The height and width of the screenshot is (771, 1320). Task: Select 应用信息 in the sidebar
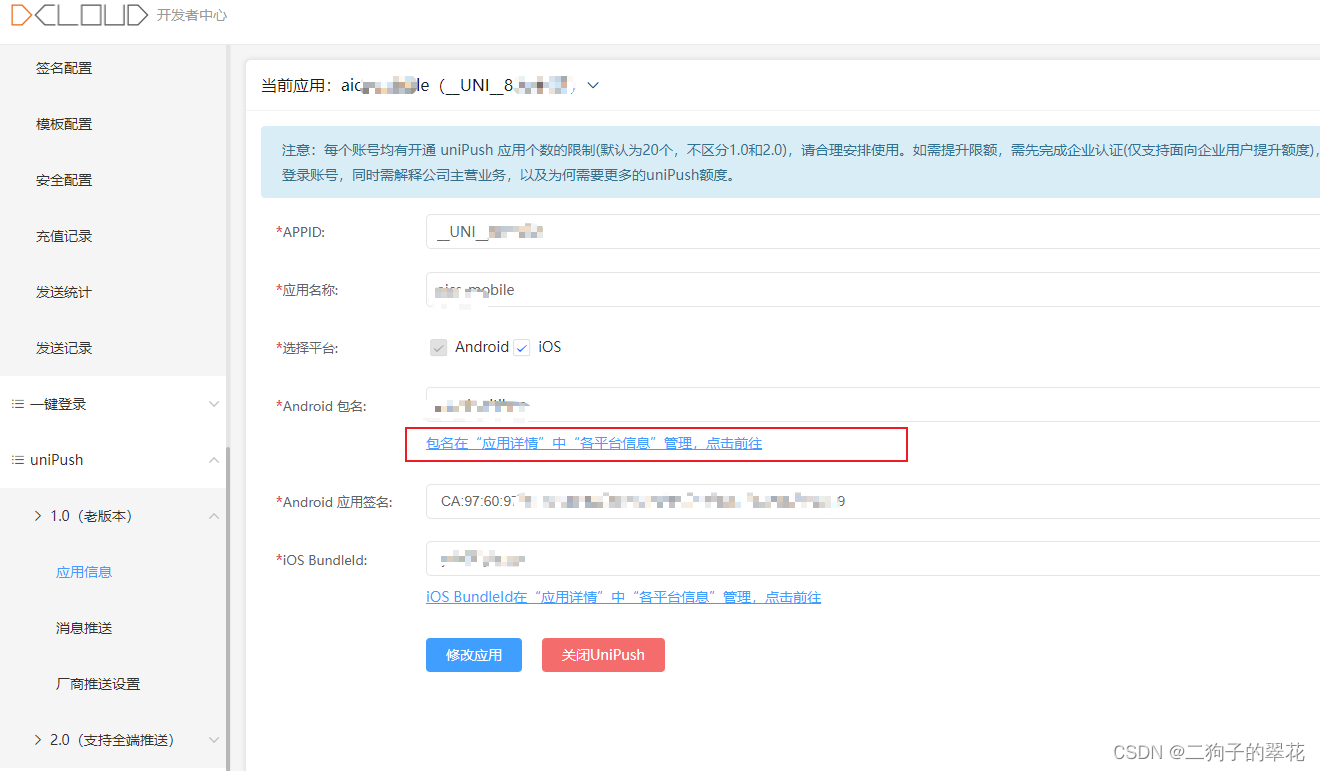(84, 572)
